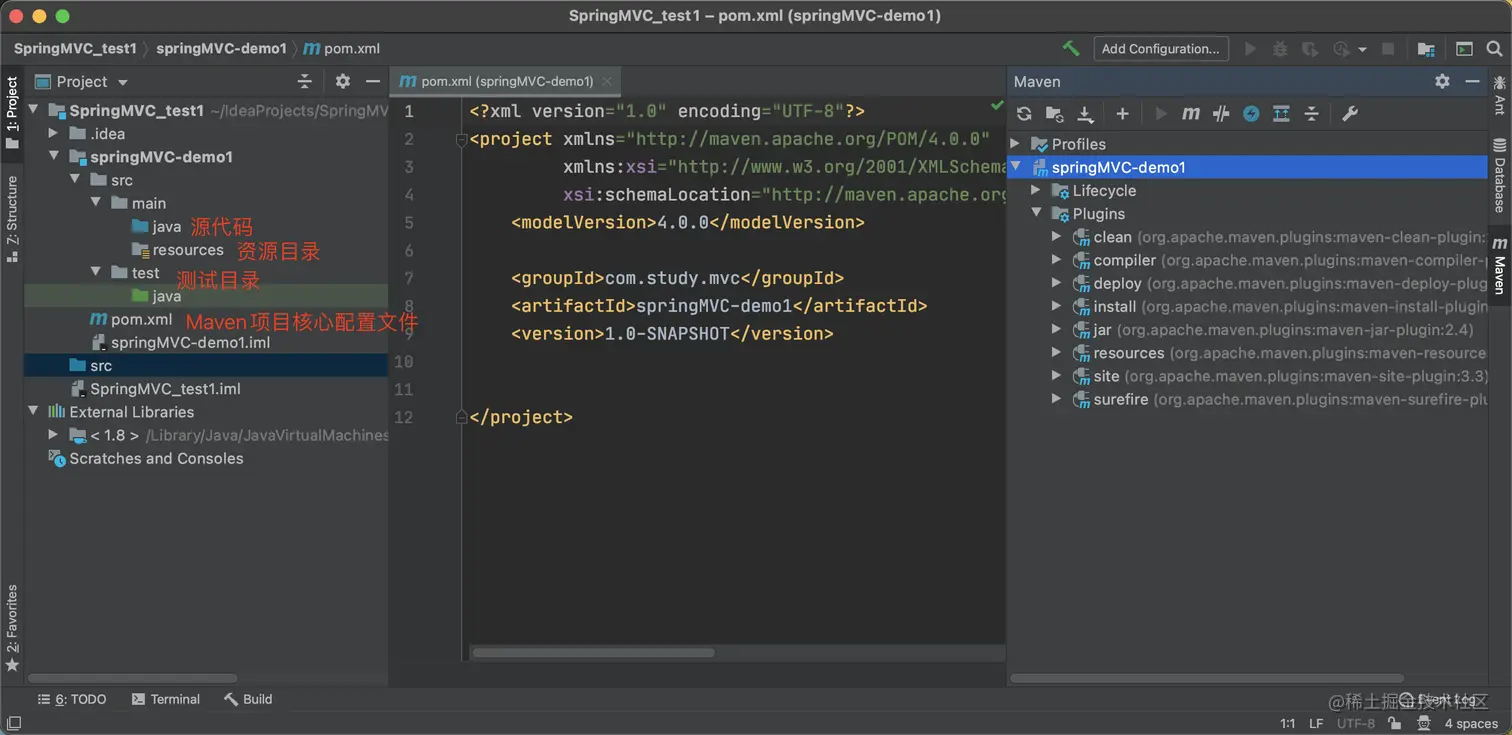Click Execute Maven Goal 'm' icon

pyautogui.click(x=1190, y=114)
